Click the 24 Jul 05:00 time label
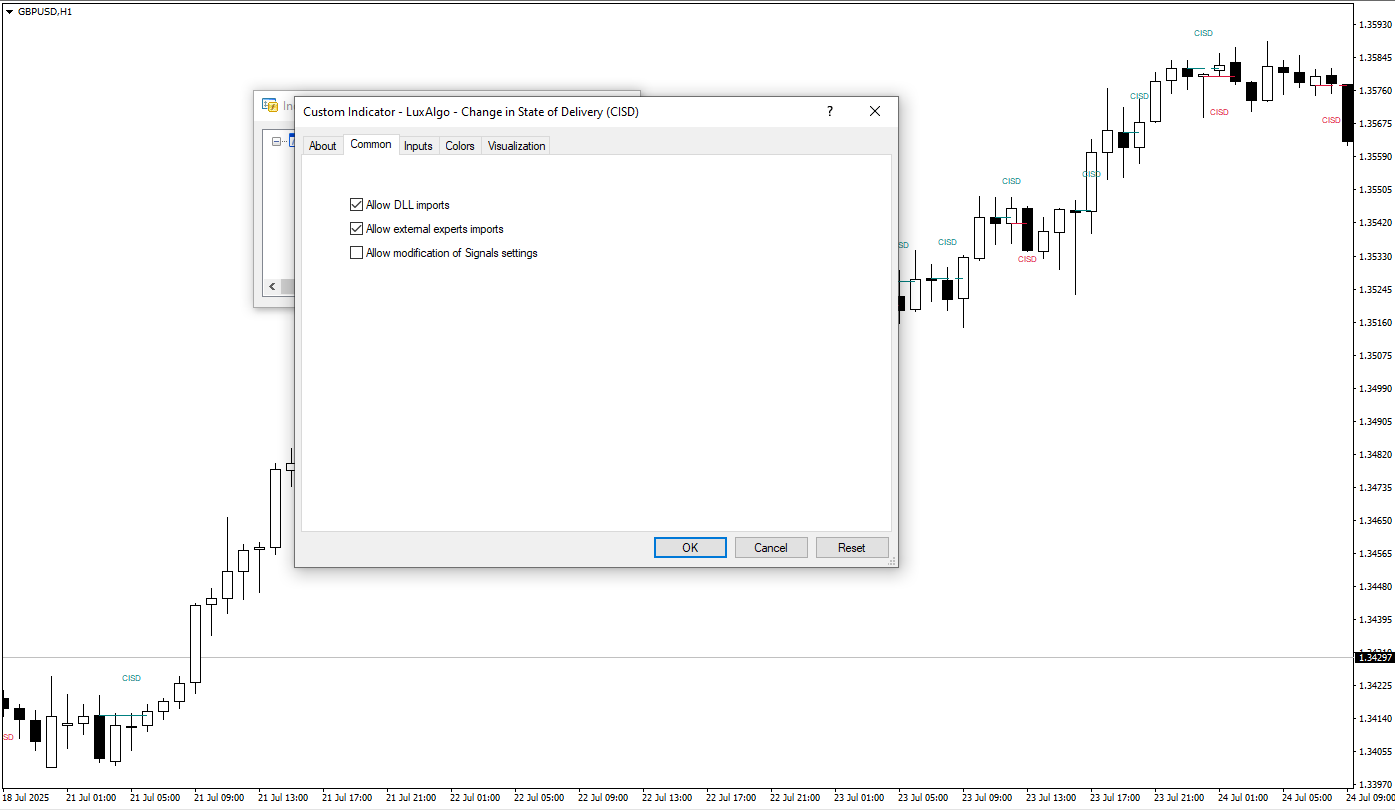The width and height of the screenshot is (1395, 811). point(1307,798)
